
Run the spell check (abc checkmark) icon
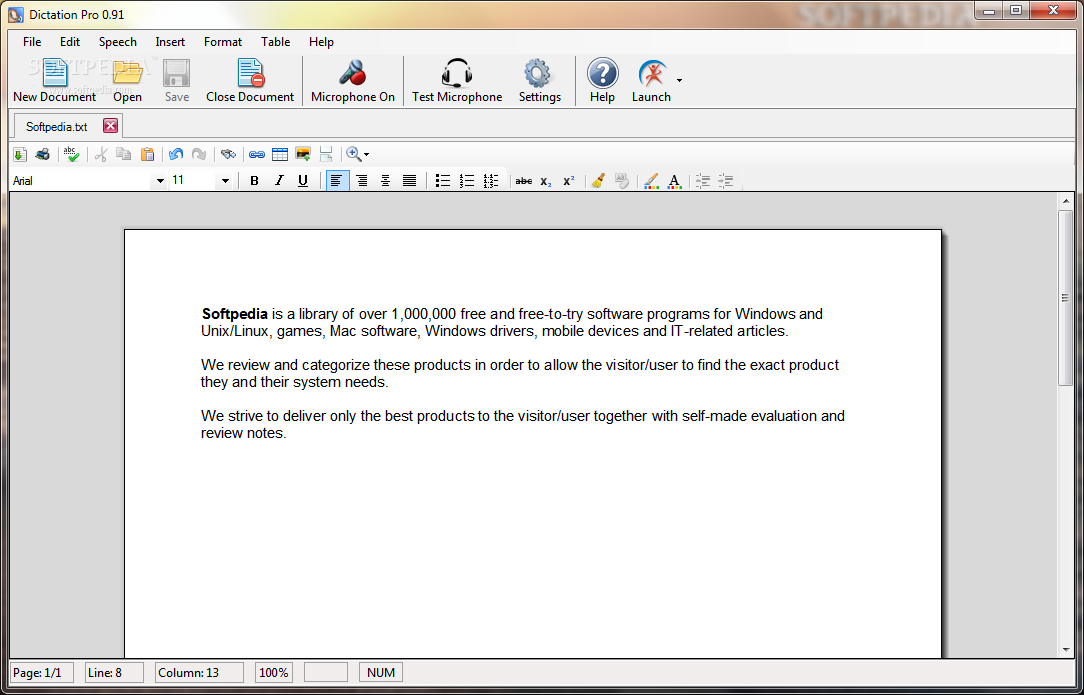[71, 154]
